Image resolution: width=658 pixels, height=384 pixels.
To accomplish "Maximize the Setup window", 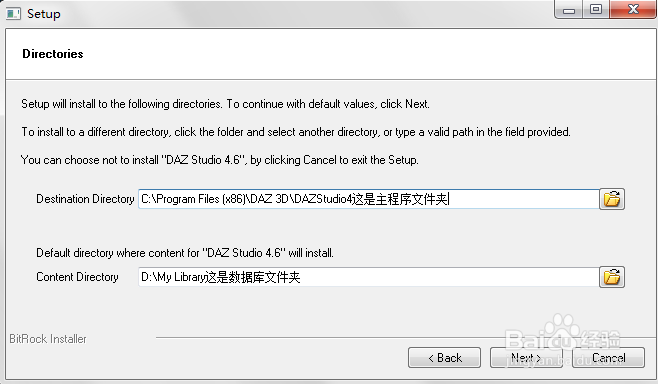I will (x=596, y=9).
